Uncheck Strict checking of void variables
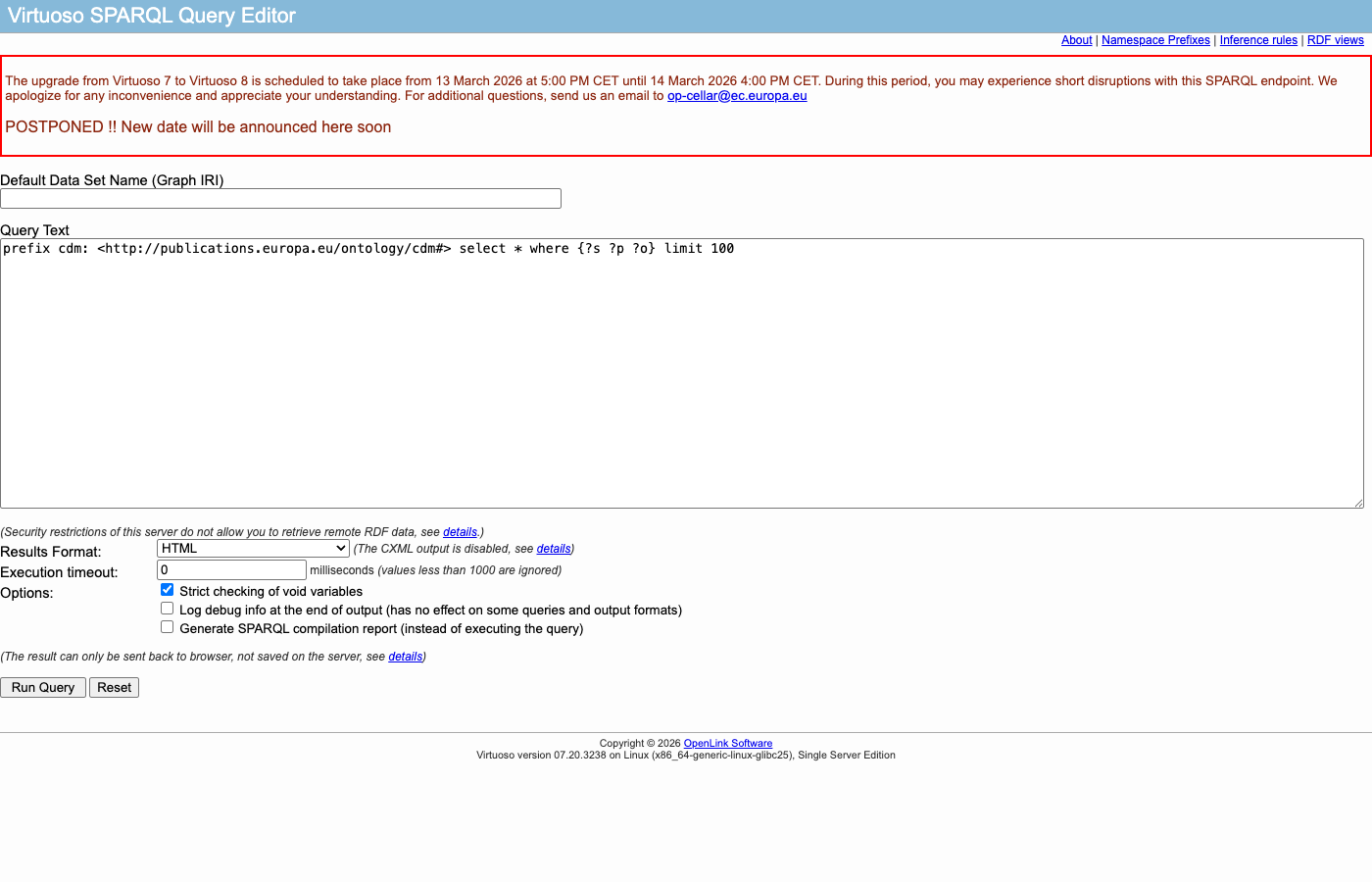This screenshot has width=1372, height=882. [x=167, y=590]
